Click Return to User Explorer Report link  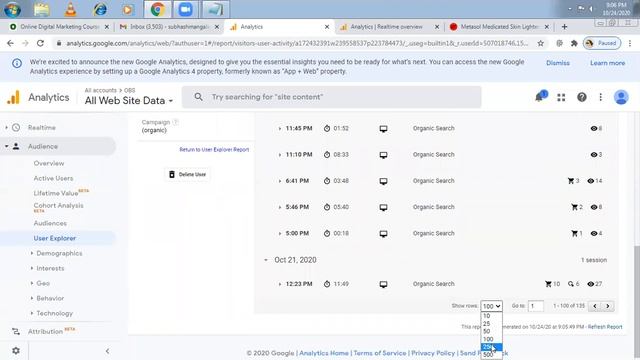click(x=214, y=150)
